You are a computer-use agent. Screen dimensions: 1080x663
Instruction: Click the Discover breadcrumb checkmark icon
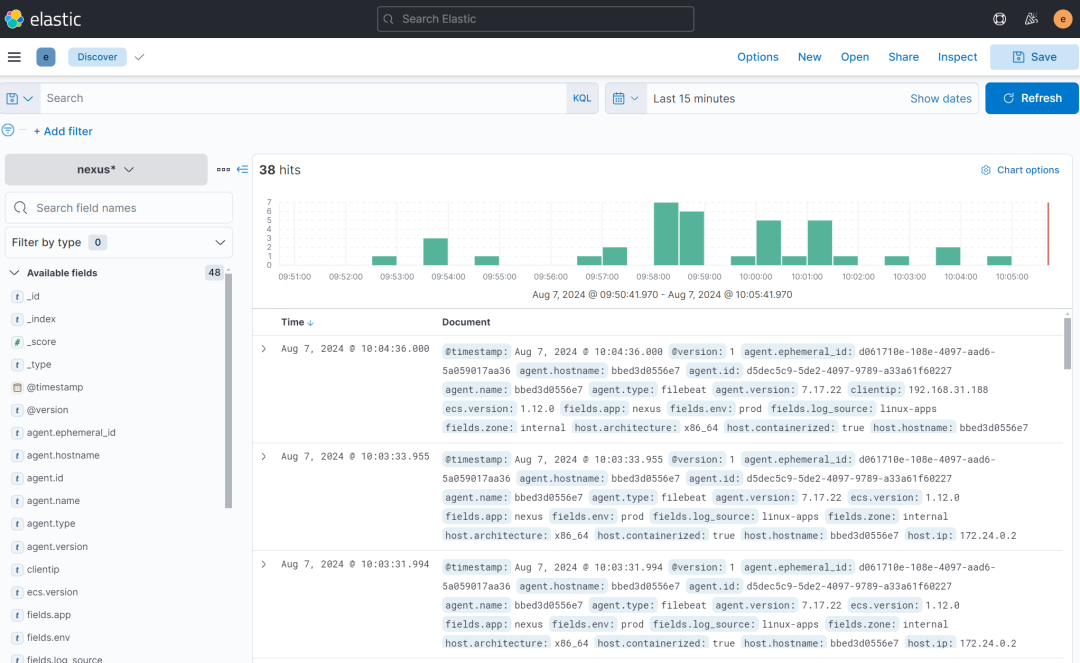click(140, 57)
